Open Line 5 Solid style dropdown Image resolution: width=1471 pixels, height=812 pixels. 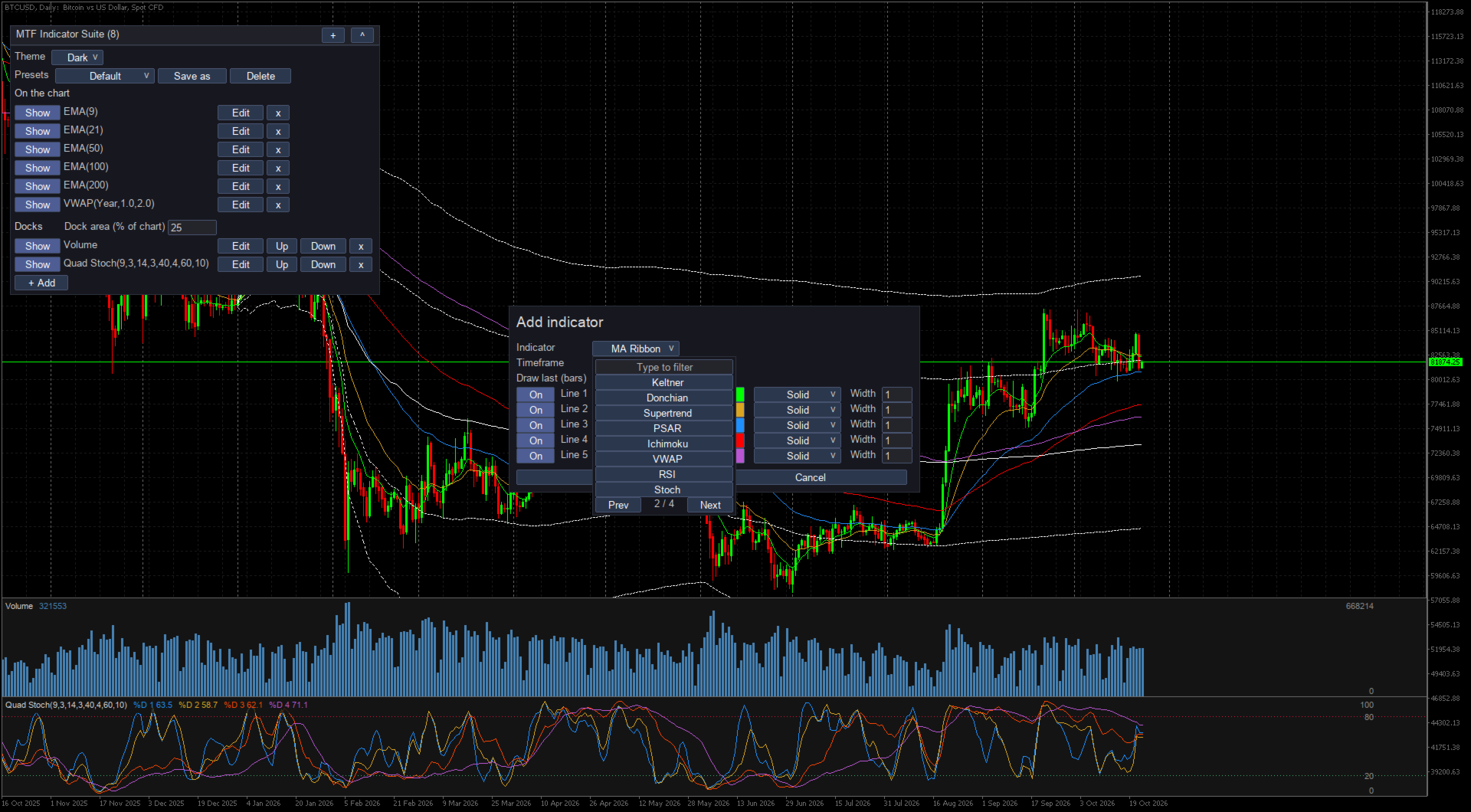pos(798,457)
